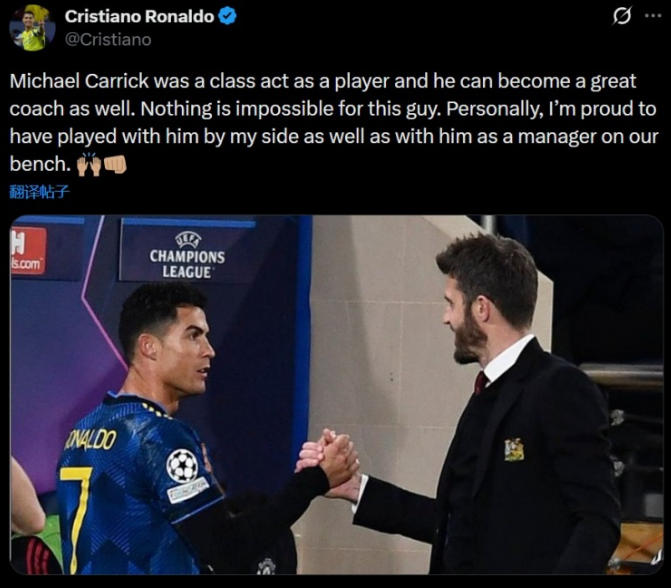
Task: Click RONALDO name printed on jersey
Action: pos(91,440)
